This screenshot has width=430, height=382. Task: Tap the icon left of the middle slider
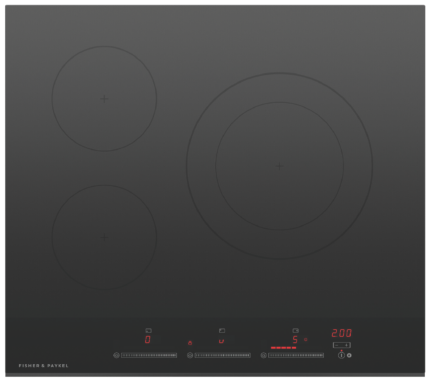coord(190,355)
